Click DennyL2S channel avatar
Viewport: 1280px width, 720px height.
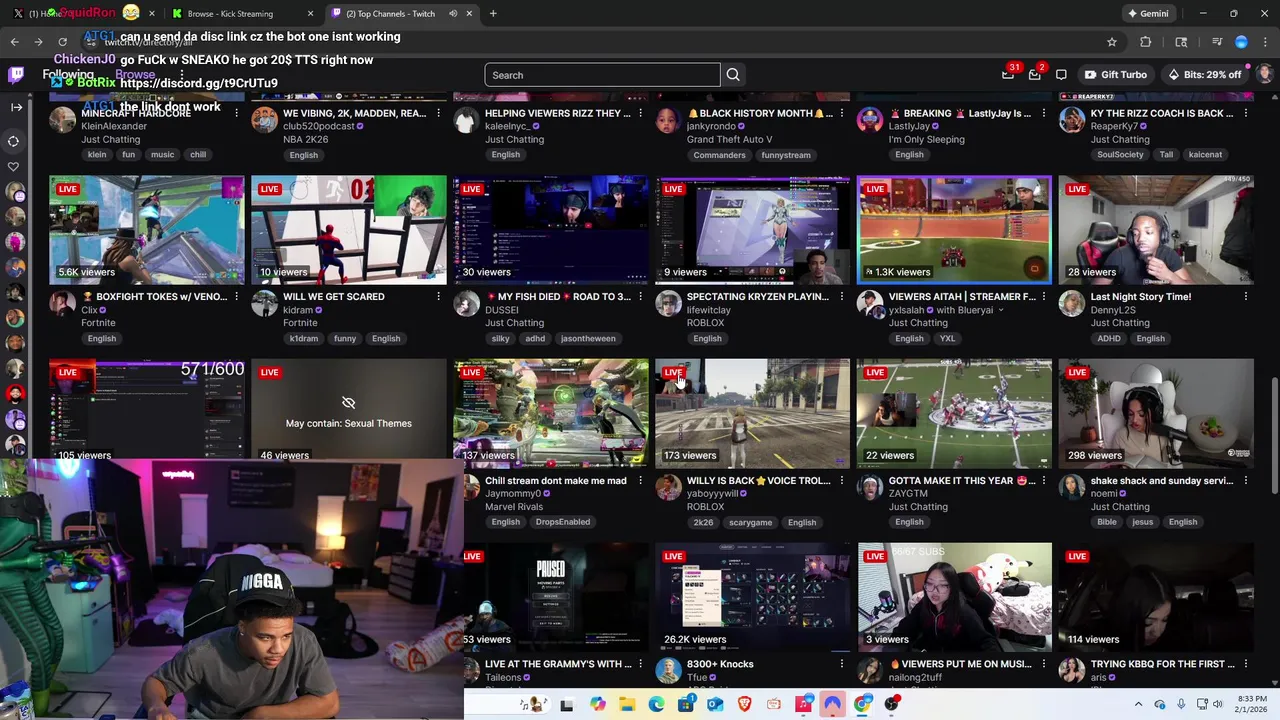coord(1071,304)
